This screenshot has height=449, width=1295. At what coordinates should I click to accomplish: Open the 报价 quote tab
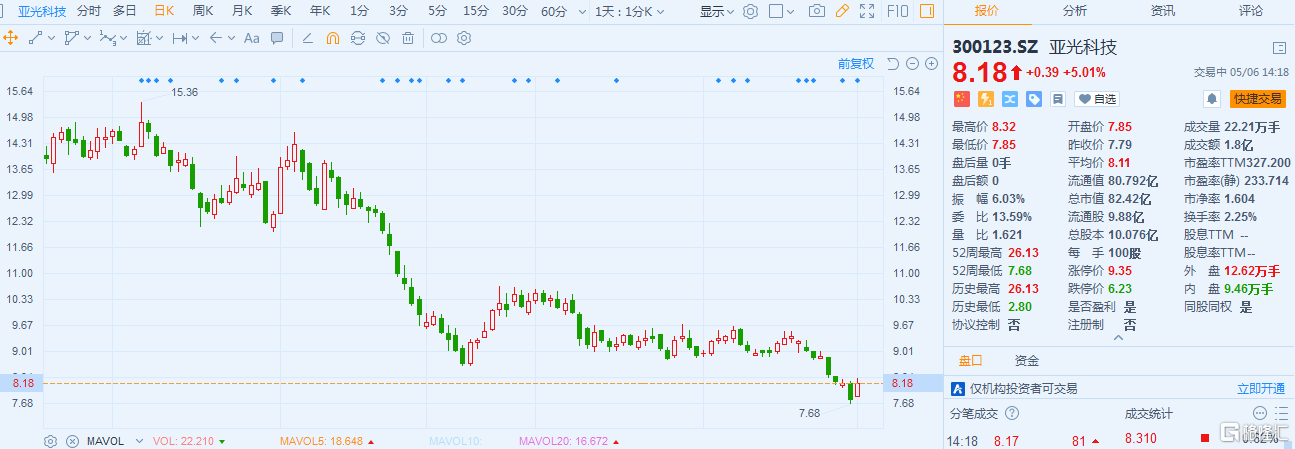click(987, 11)
